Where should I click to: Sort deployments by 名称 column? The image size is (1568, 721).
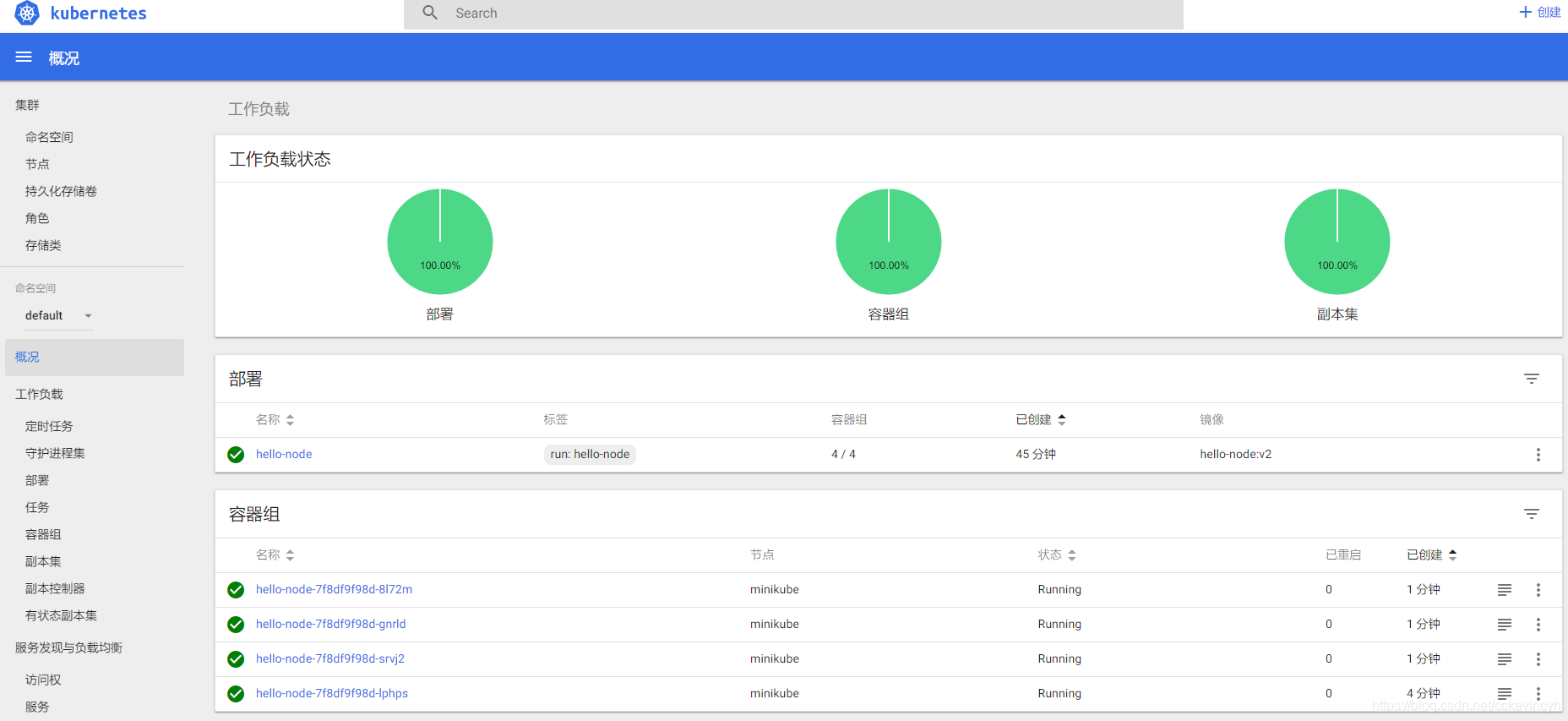(275, 419)
